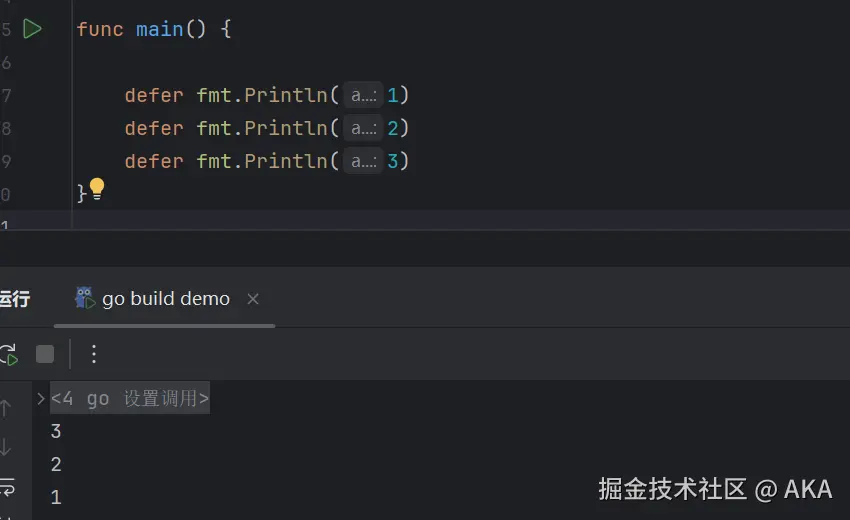Click the up arrow in the console sidebar

6,409
